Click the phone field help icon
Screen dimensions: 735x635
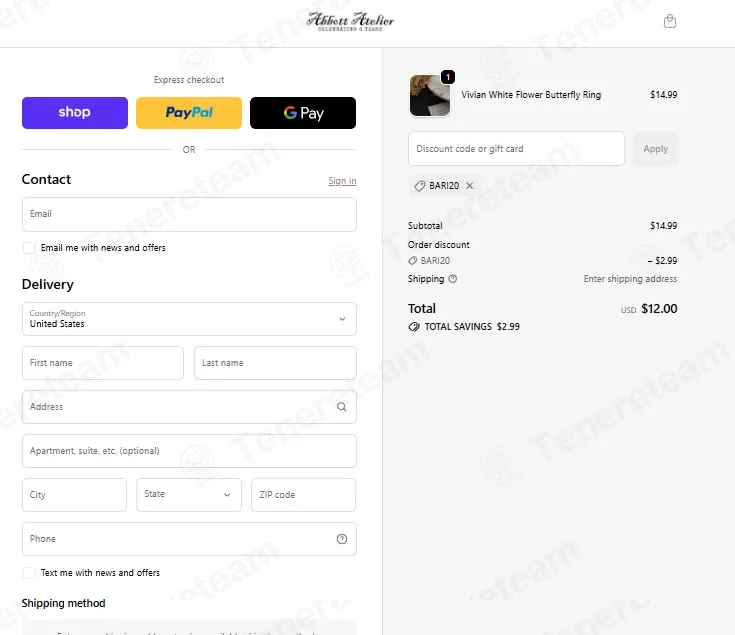point(342,539)
